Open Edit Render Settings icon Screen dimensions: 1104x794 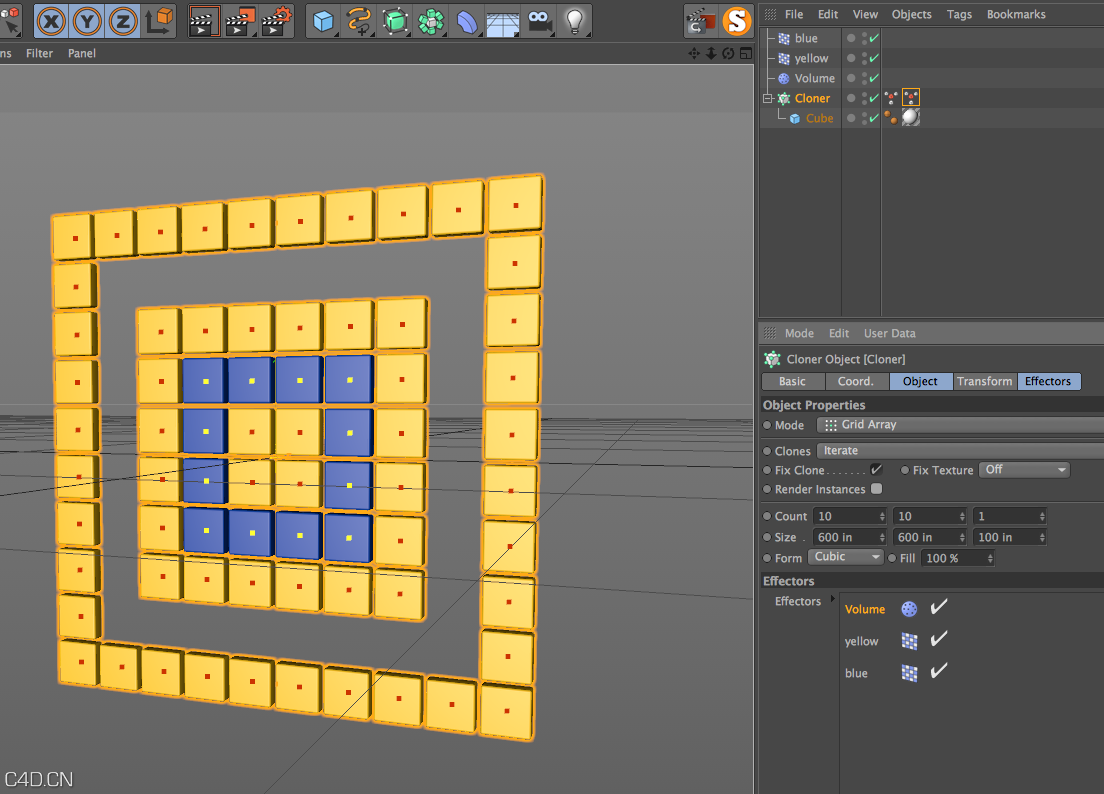point(276,21)
